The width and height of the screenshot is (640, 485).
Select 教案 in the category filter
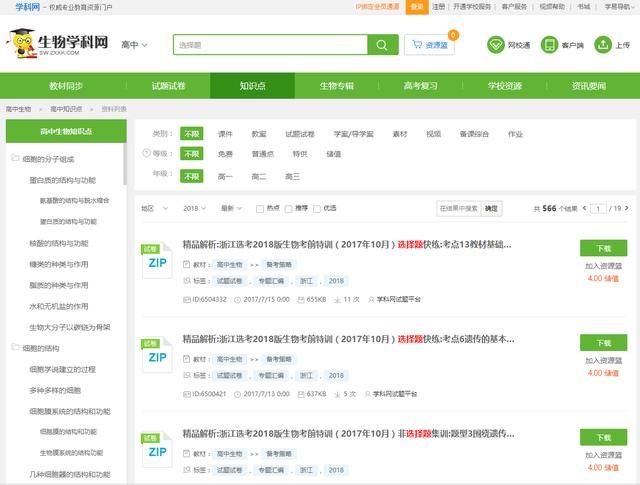tap(259, 134)
